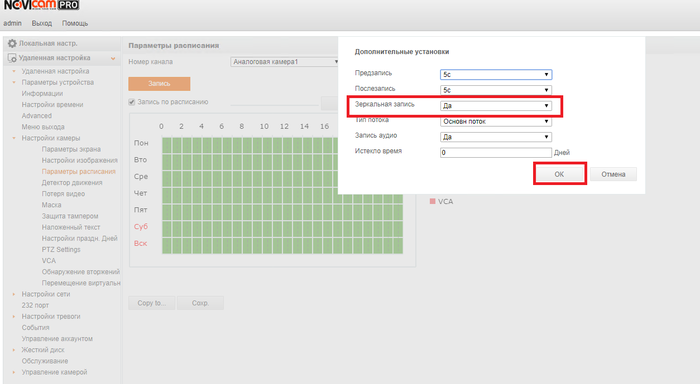The image size is (700, 384).
Task: Click the admin menu item
Action: pos(12,23)
